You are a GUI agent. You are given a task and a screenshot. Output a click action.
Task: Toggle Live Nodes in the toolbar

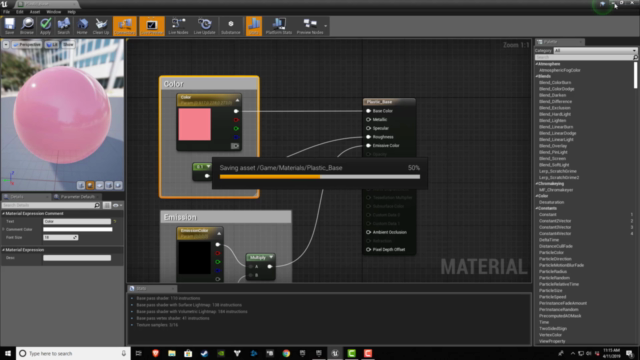click(x=178, y=26)
